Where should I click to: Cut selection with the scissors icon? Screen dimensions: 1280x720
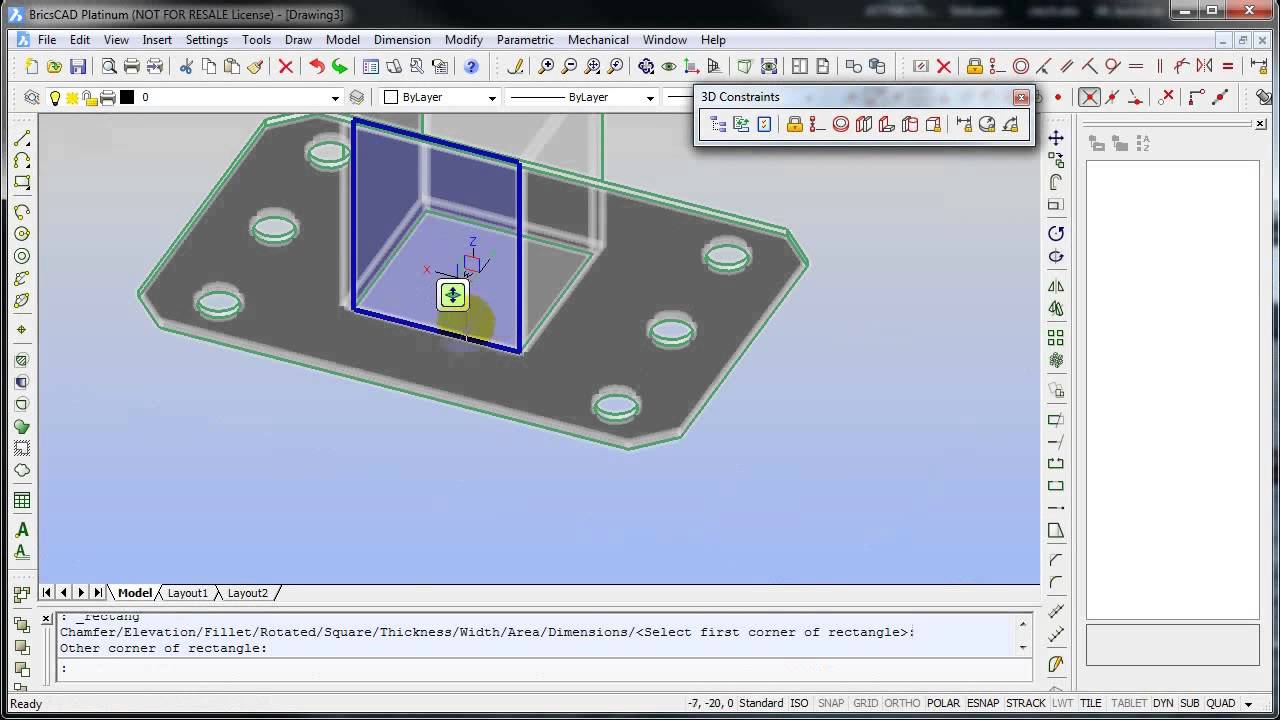click(186, 67)
